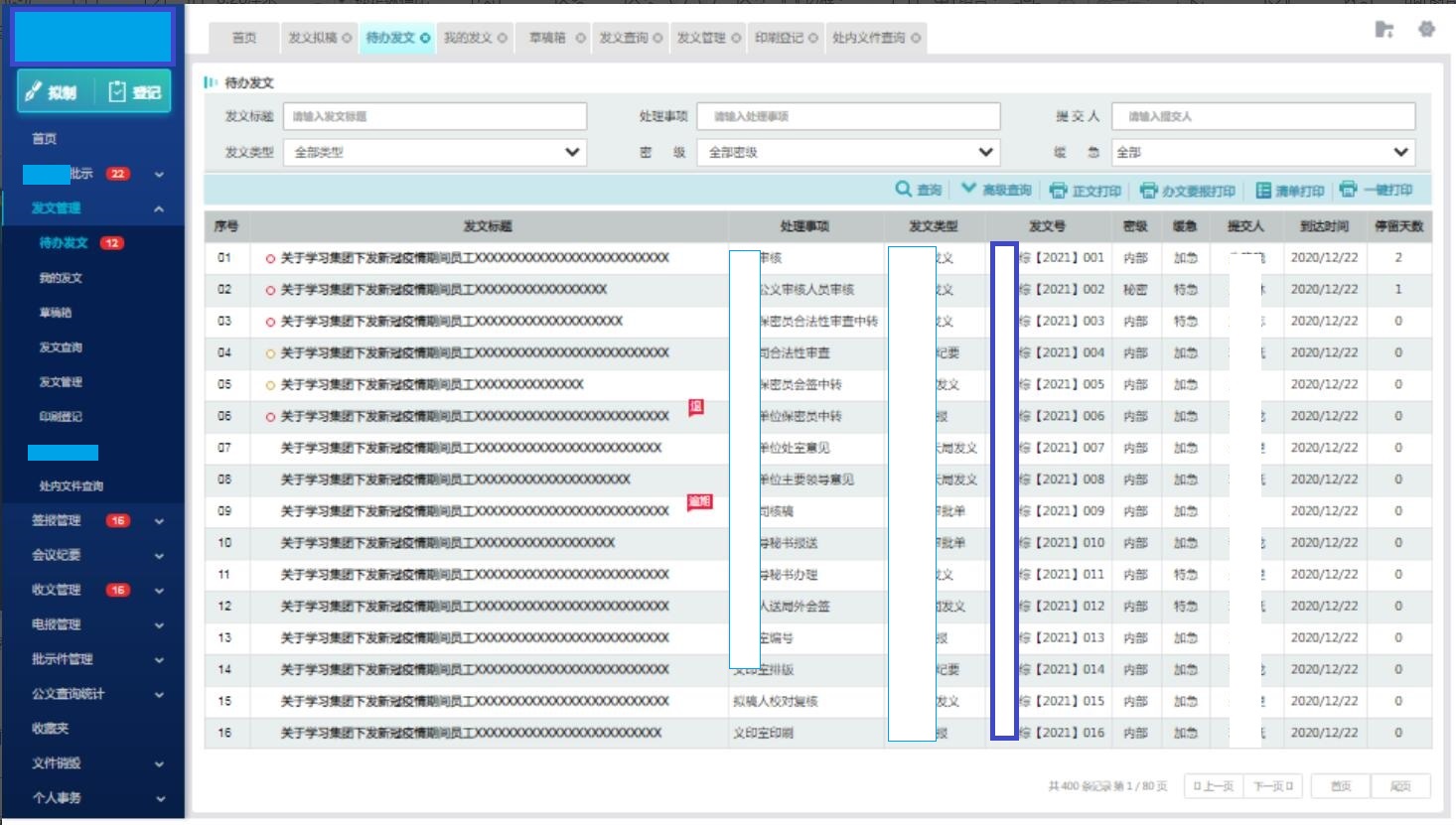Click the 正文打印 printer icon

pos(1058,190)
